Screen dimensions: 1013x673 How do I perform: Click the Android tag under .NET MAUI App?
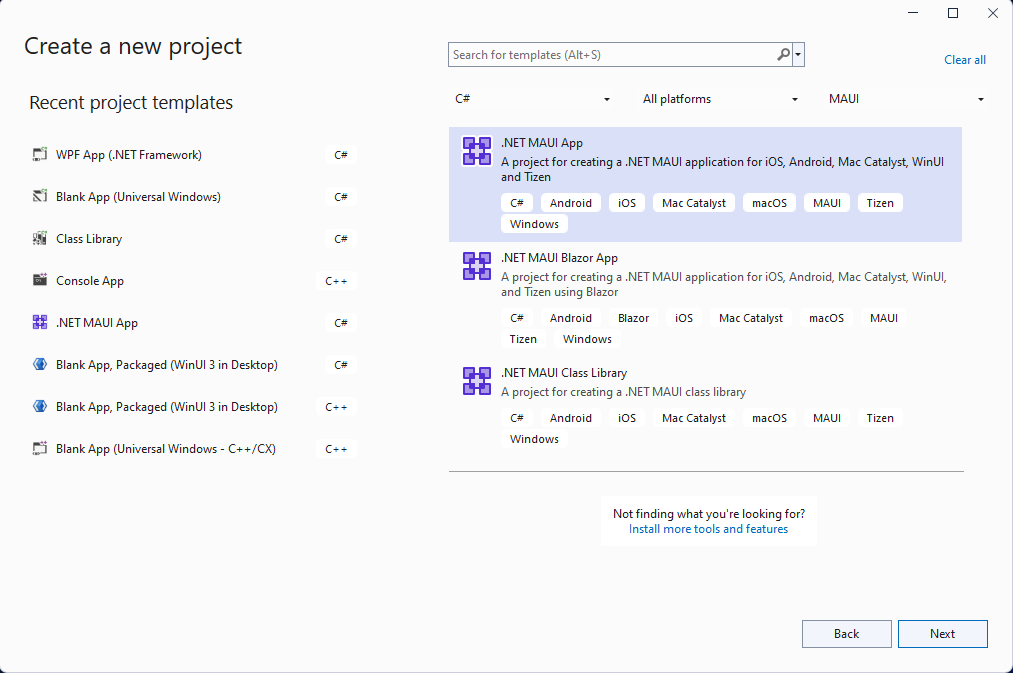[x=570, y=202]
